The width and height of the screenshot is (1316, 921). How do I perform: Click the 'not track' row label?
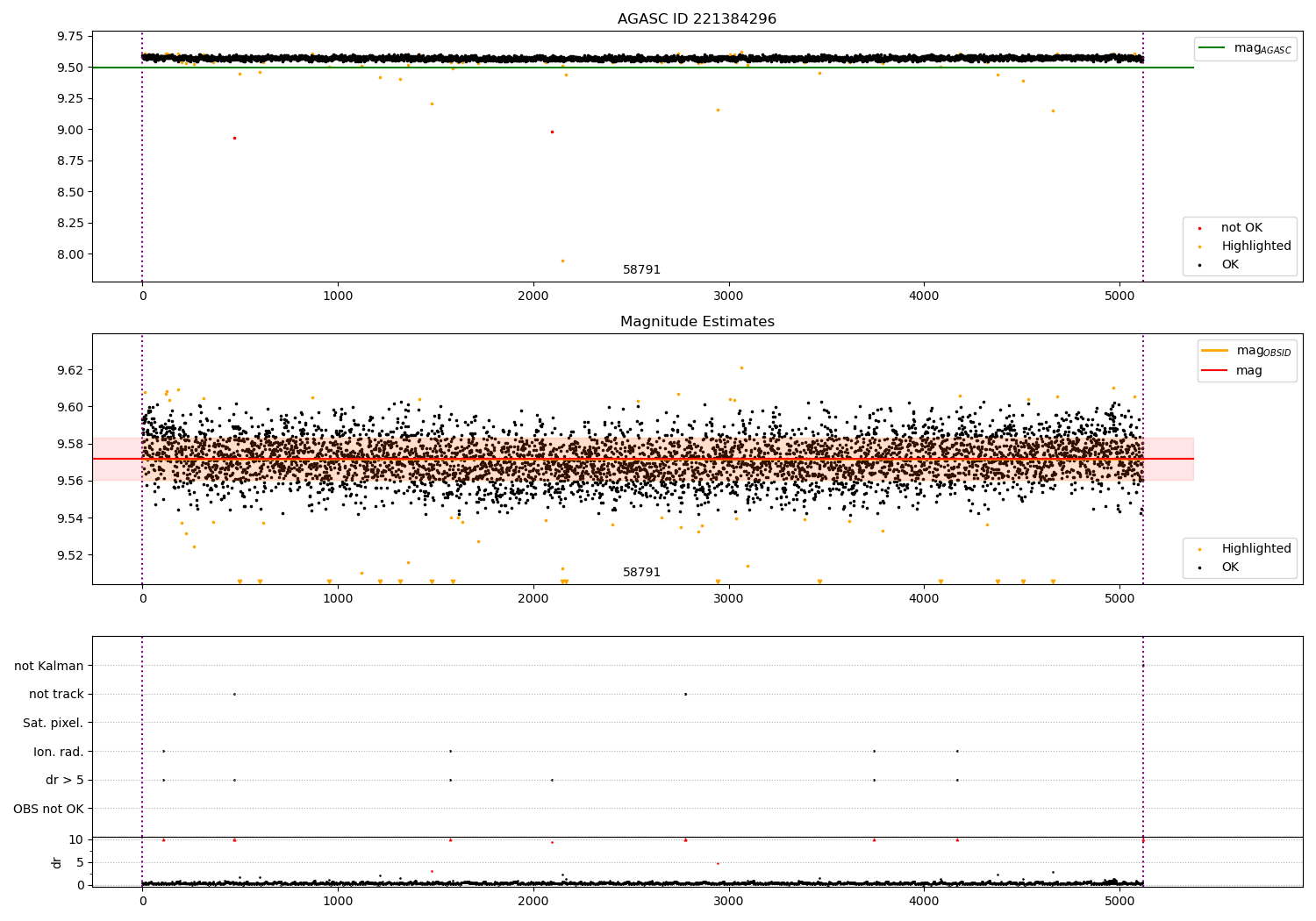[56, 695]
